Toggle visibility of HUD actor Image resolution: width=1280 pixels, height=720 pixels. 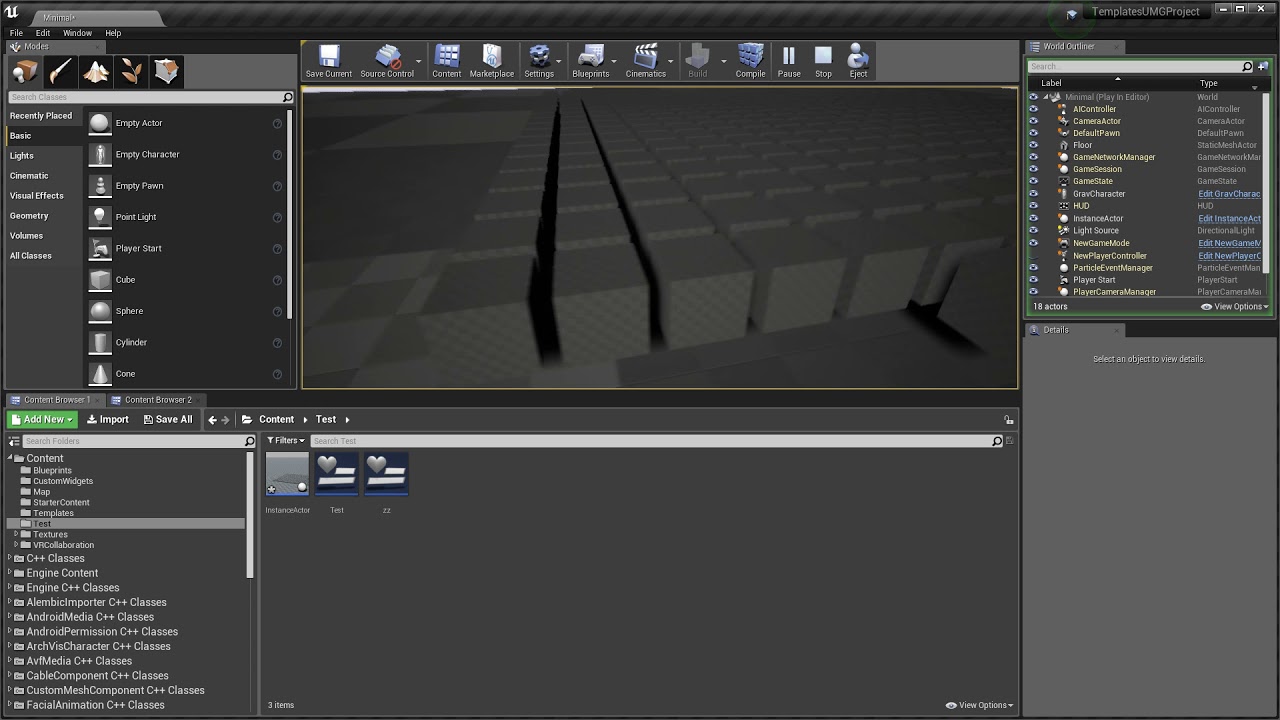1034,206
